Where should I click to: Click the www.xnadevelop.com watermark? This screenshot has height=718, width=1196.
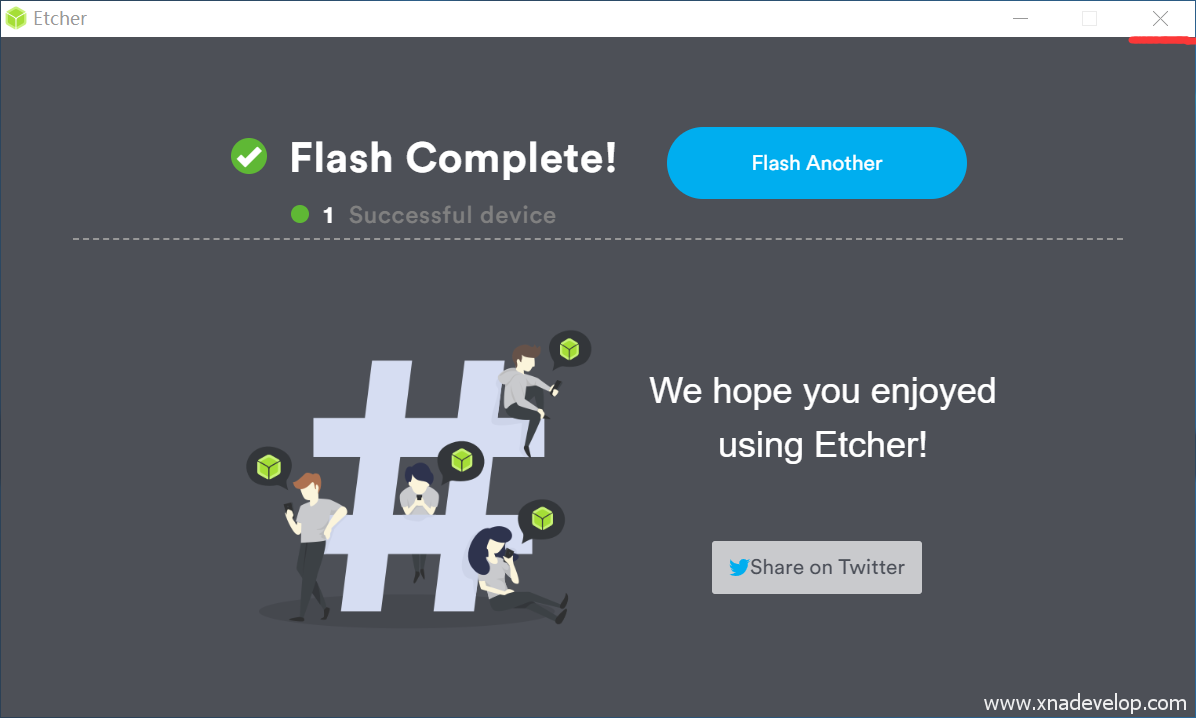(1085, 703)
